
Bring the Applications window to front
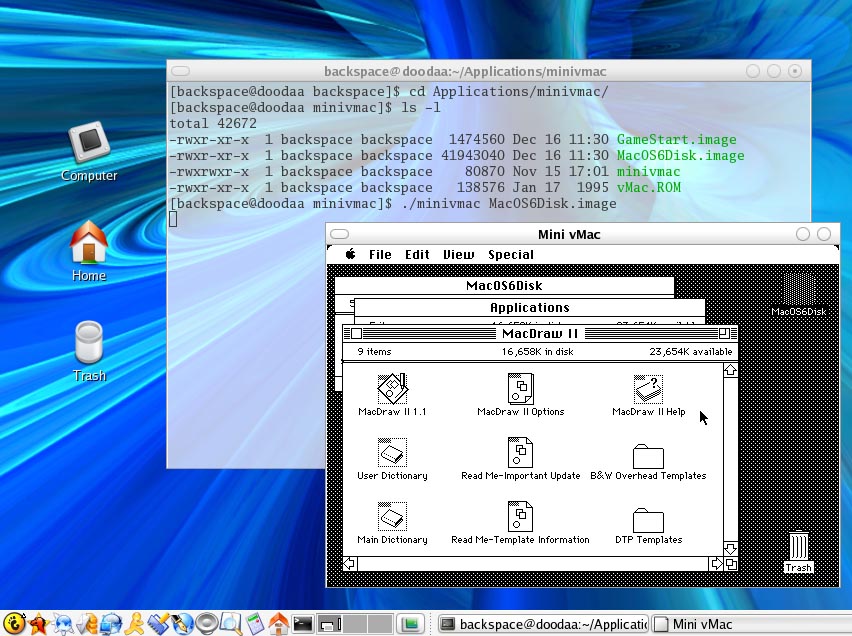coord(530,307)
